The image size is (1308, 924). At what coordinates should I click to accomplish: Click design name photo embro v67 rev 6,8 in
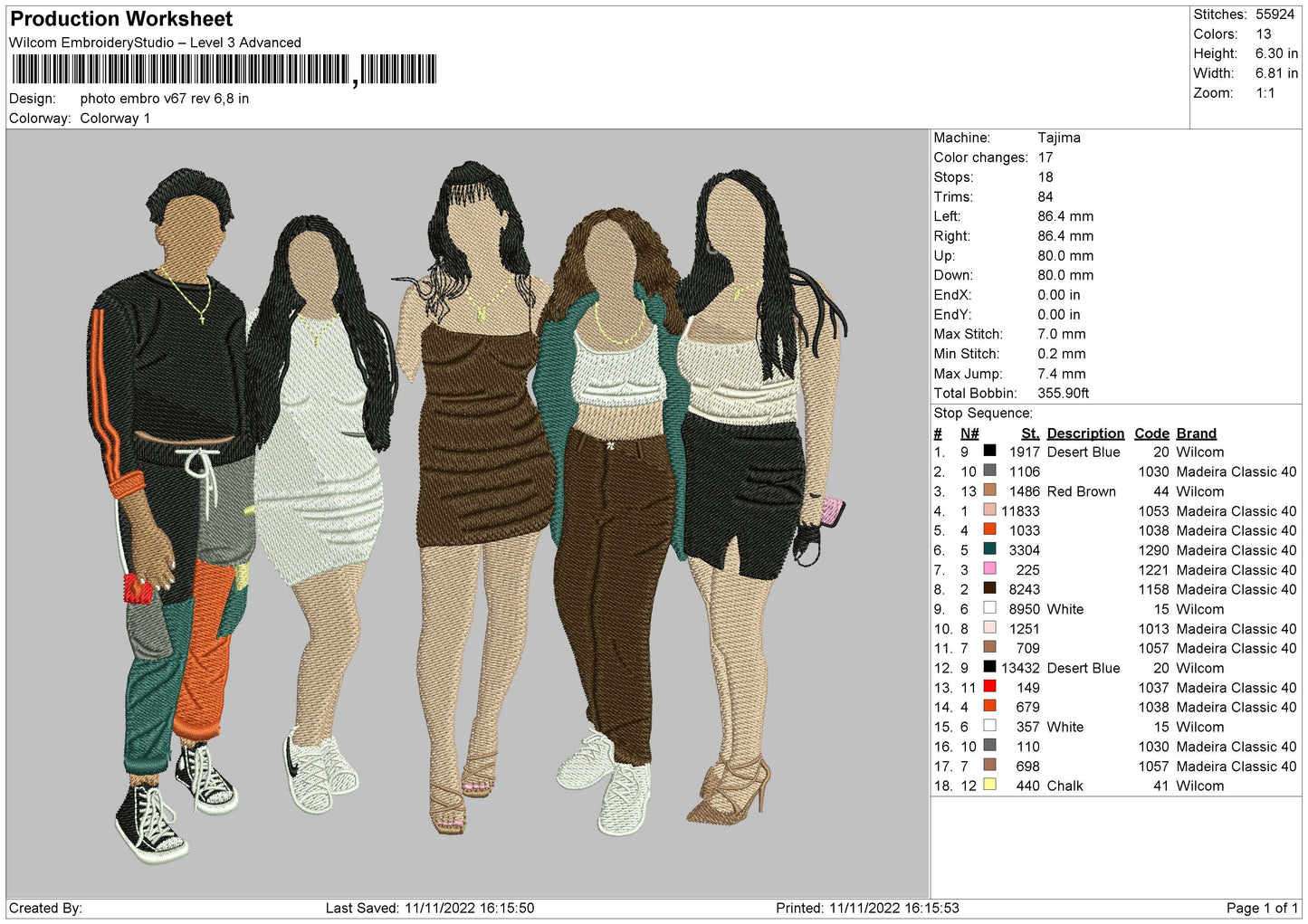(x=165, y=99)
